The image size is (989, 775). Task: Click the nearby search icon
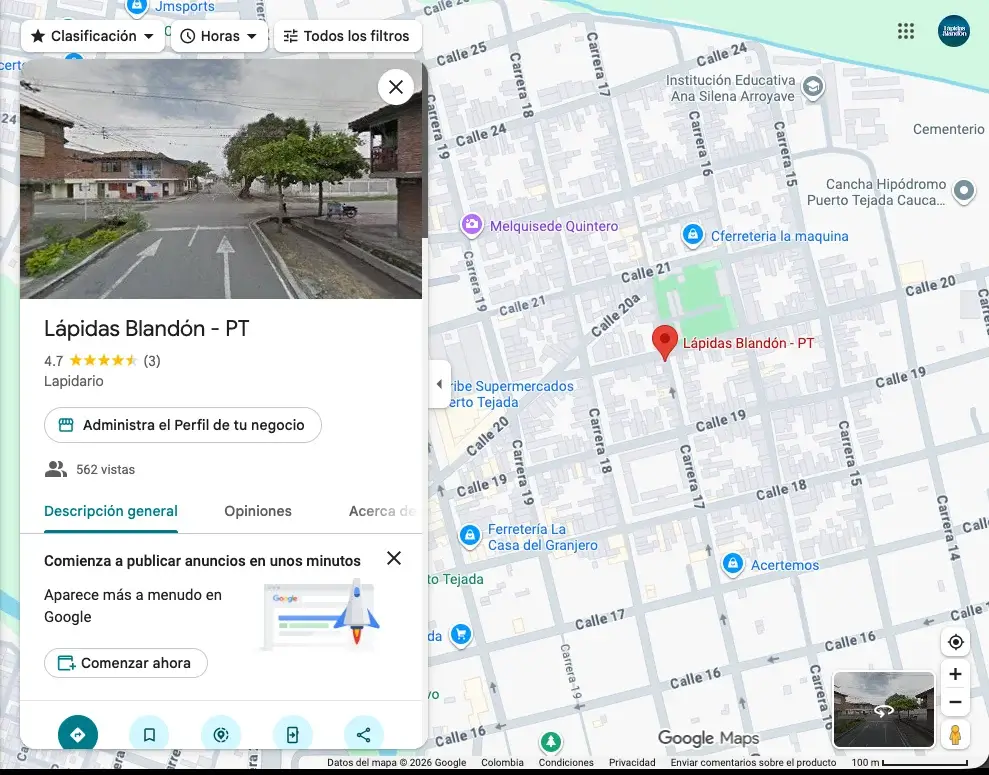click(221, 734)
